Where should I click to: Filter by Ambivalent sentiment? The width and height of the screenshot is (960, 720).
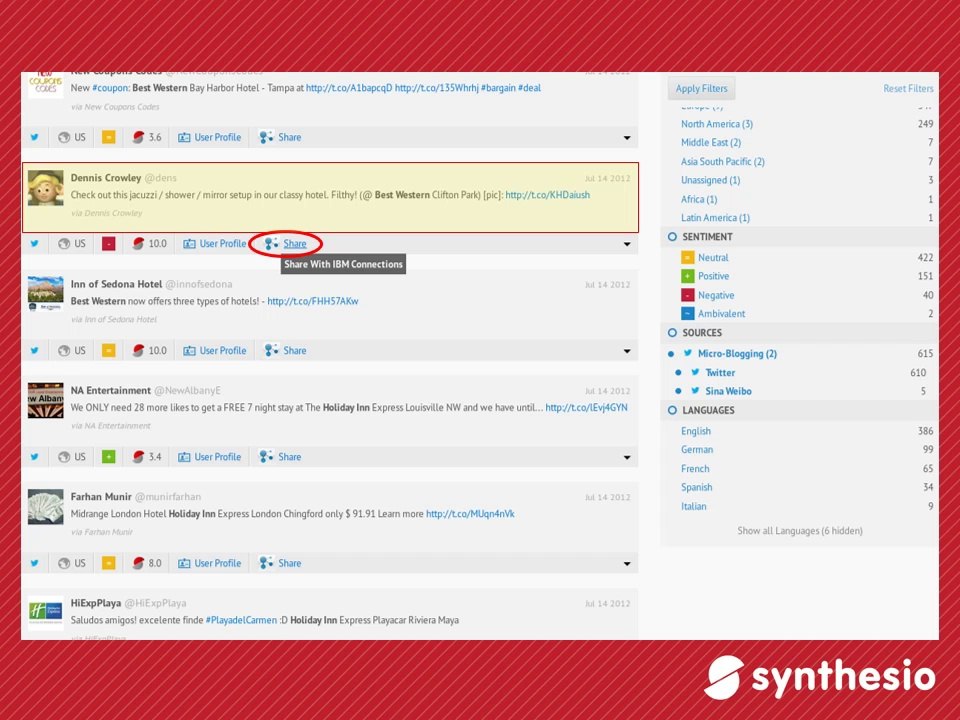click(x=721, y=313)
